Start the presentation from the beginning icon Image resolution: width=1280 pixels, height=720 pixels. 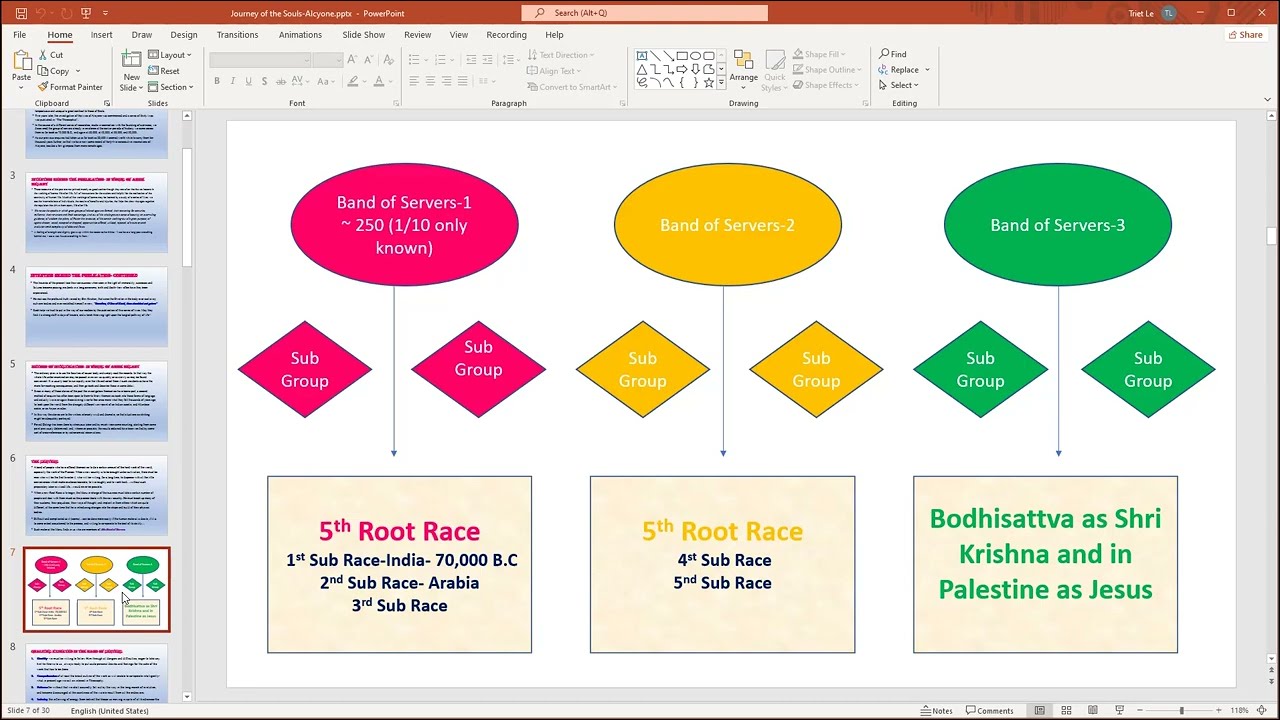(x=87, y=13)
